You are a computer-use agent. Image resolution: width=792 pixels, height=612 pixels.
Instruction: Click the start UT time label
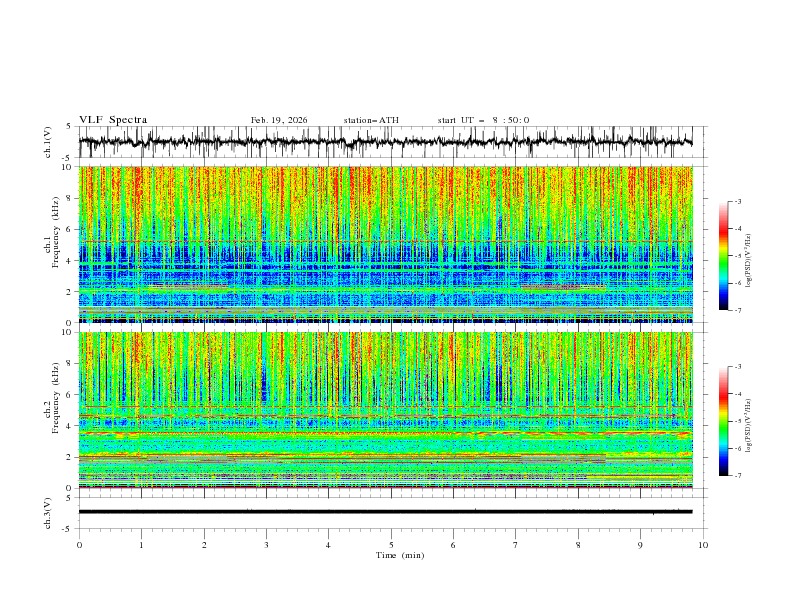click(483, 120)
